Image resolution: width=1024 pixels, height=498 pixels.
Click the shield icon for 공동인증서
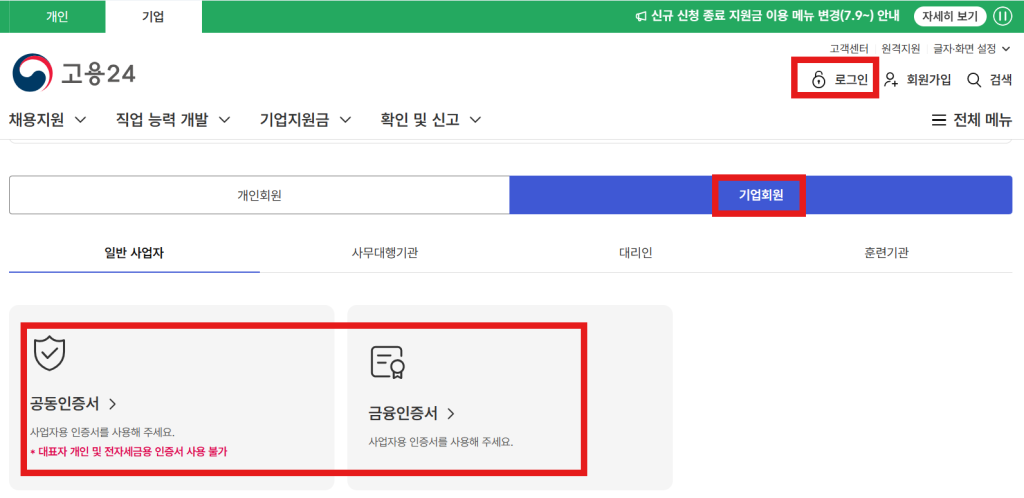pyautogui.click(x=50, y=353)
